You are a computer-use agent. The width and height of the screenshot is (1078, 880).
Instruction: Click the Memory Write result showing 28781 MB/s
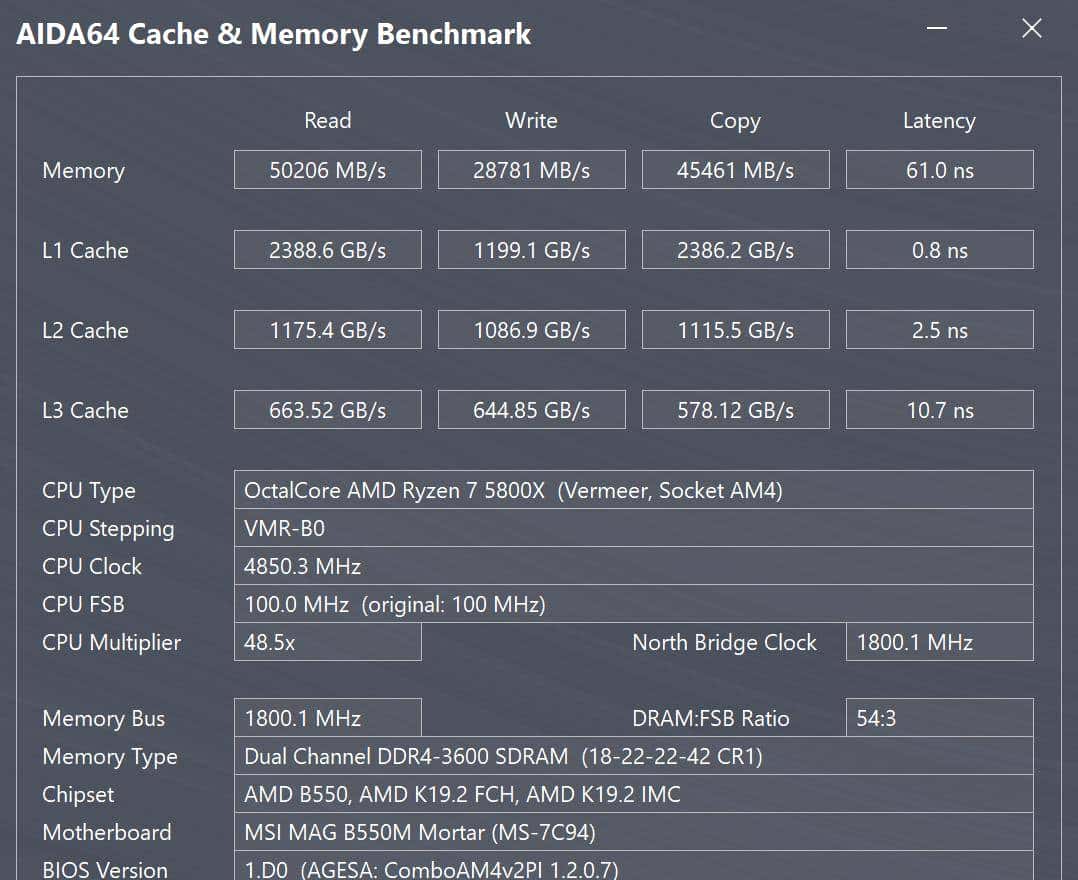(531, 169)
